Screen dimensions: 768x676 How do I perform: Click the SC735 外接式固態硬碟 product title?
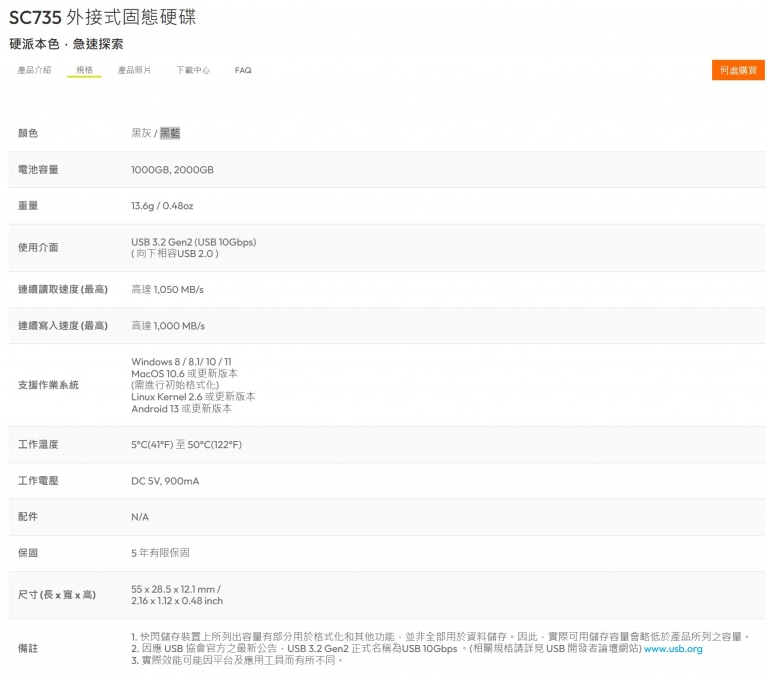(116, 19)
